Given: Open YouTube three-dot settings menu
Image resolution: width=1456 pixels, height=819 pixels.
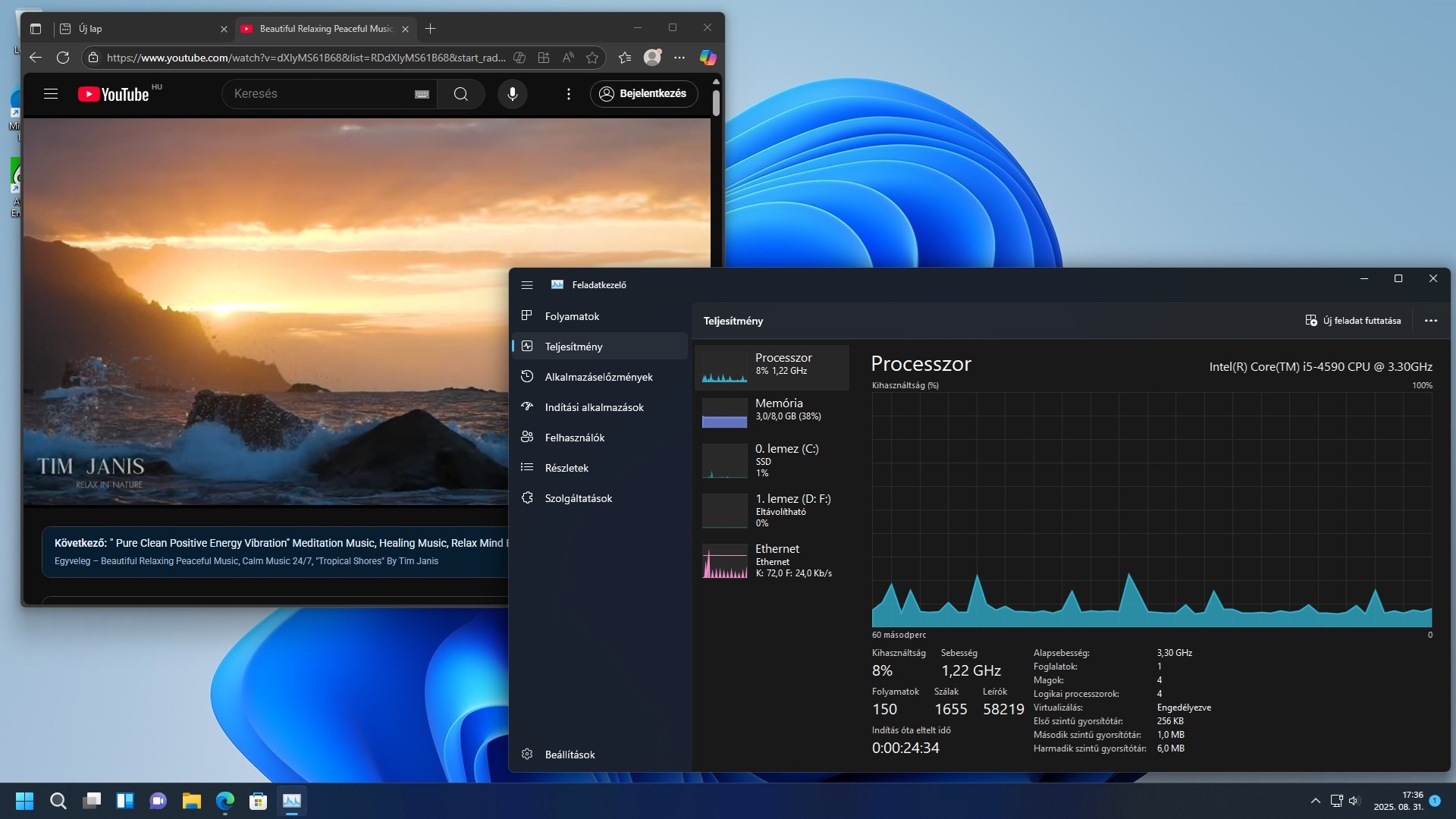Looking at the screenshot, I should [569, 94].
